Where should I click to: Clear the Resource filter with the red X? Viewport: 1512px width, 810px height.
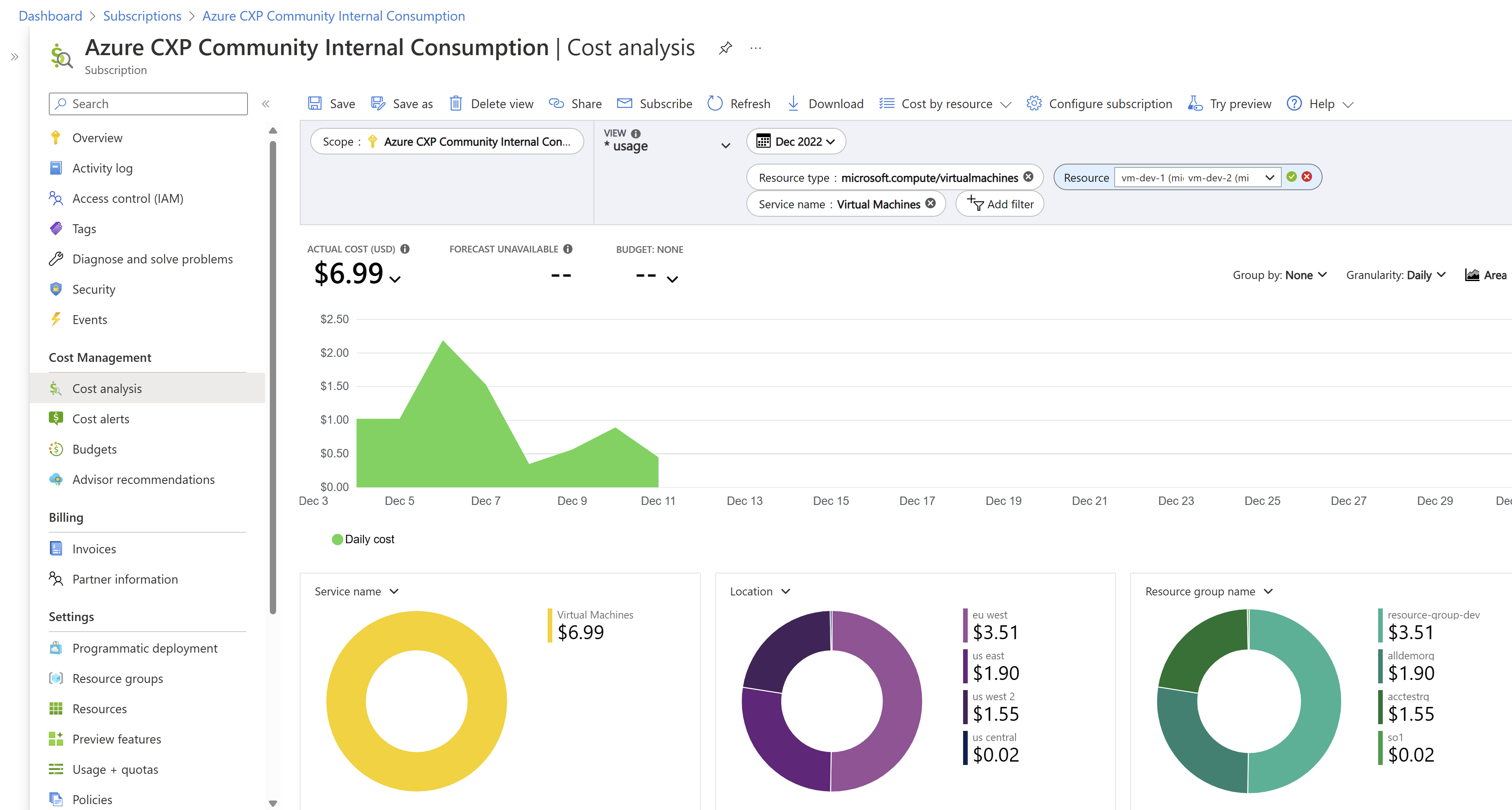coord(1307,177)
